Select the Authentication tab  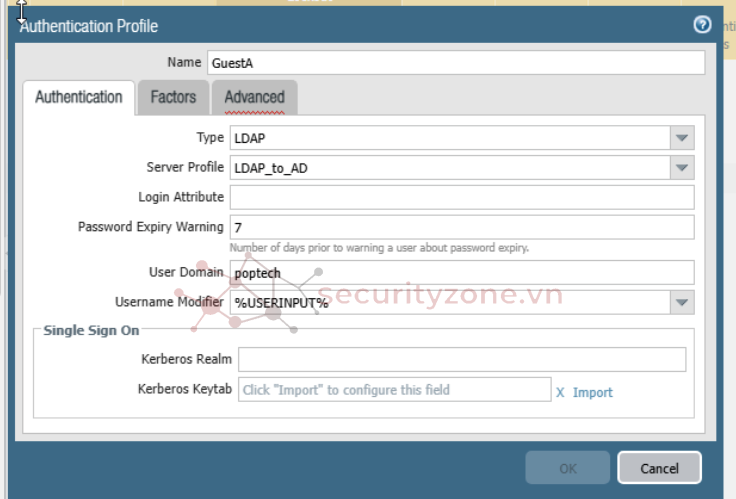[78, 97]
